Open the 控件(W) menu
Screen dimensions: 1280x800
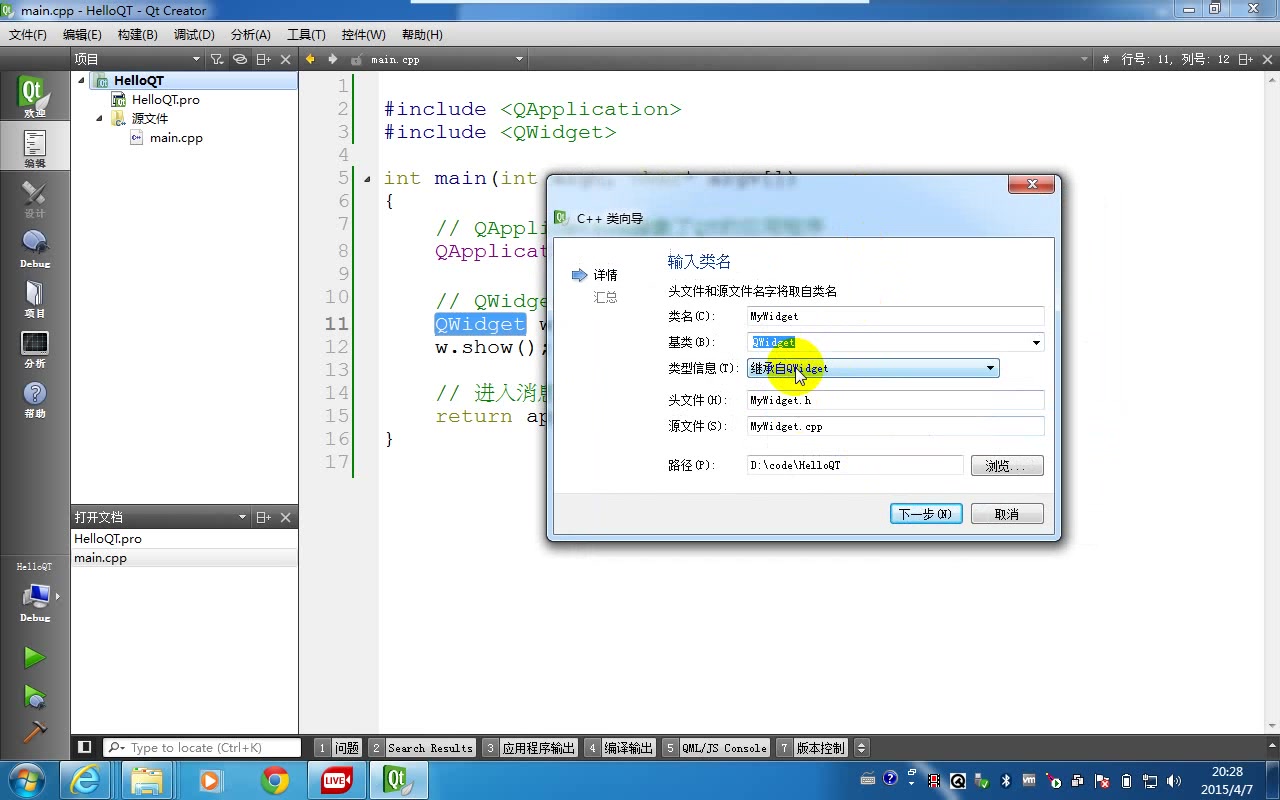tap(363, 34)
